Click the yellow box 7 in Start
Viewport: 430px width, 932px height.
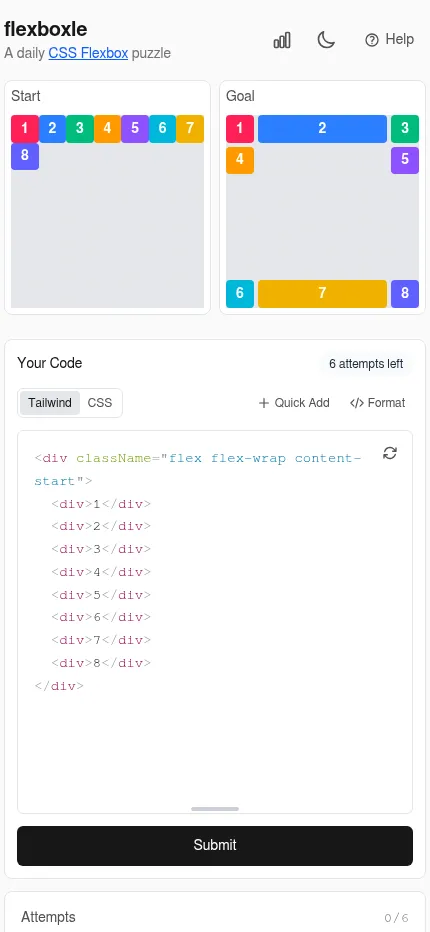click(190, 128)
